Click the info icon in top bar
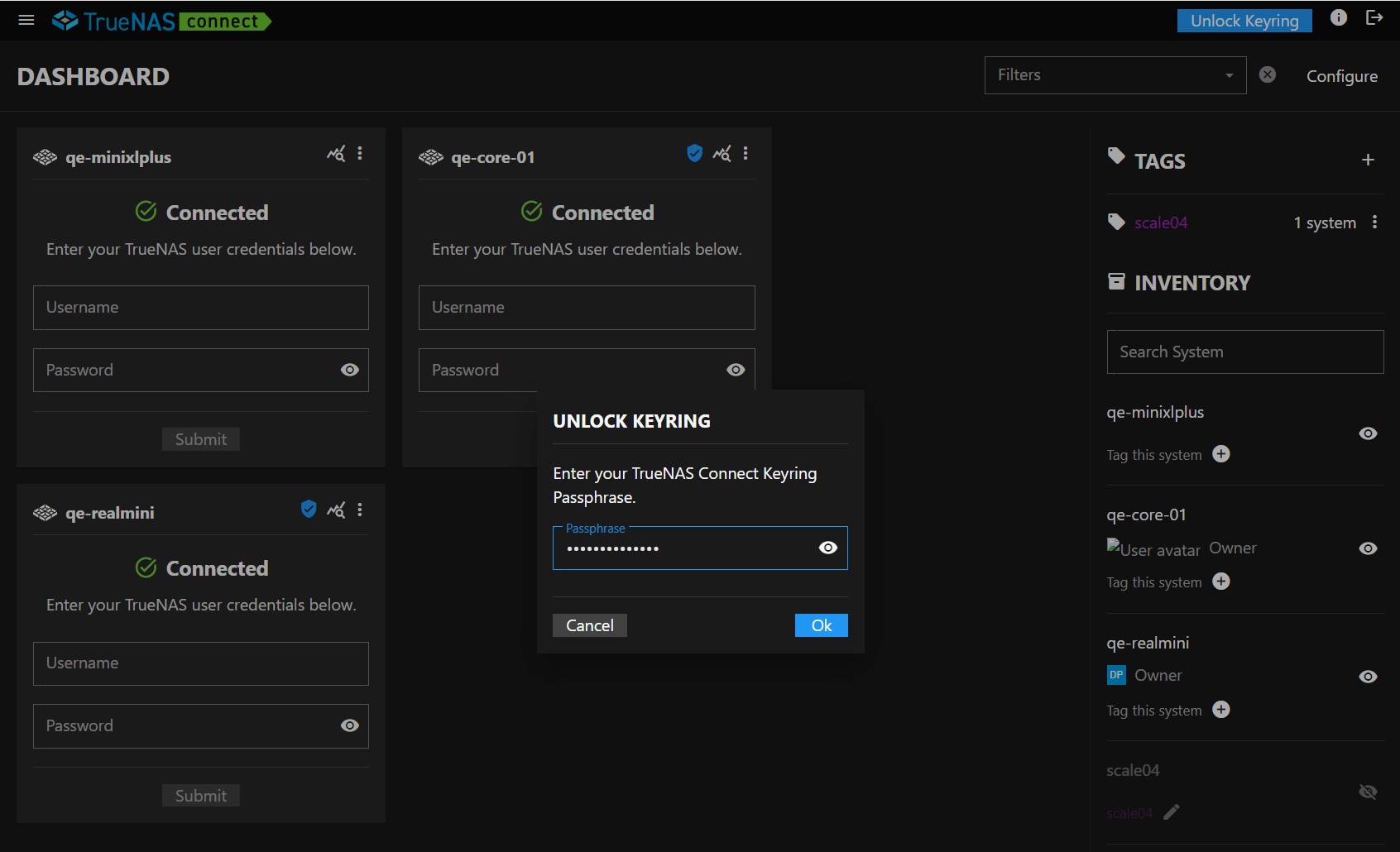Screen dimensions: 1400x852 click(1338, 18)
